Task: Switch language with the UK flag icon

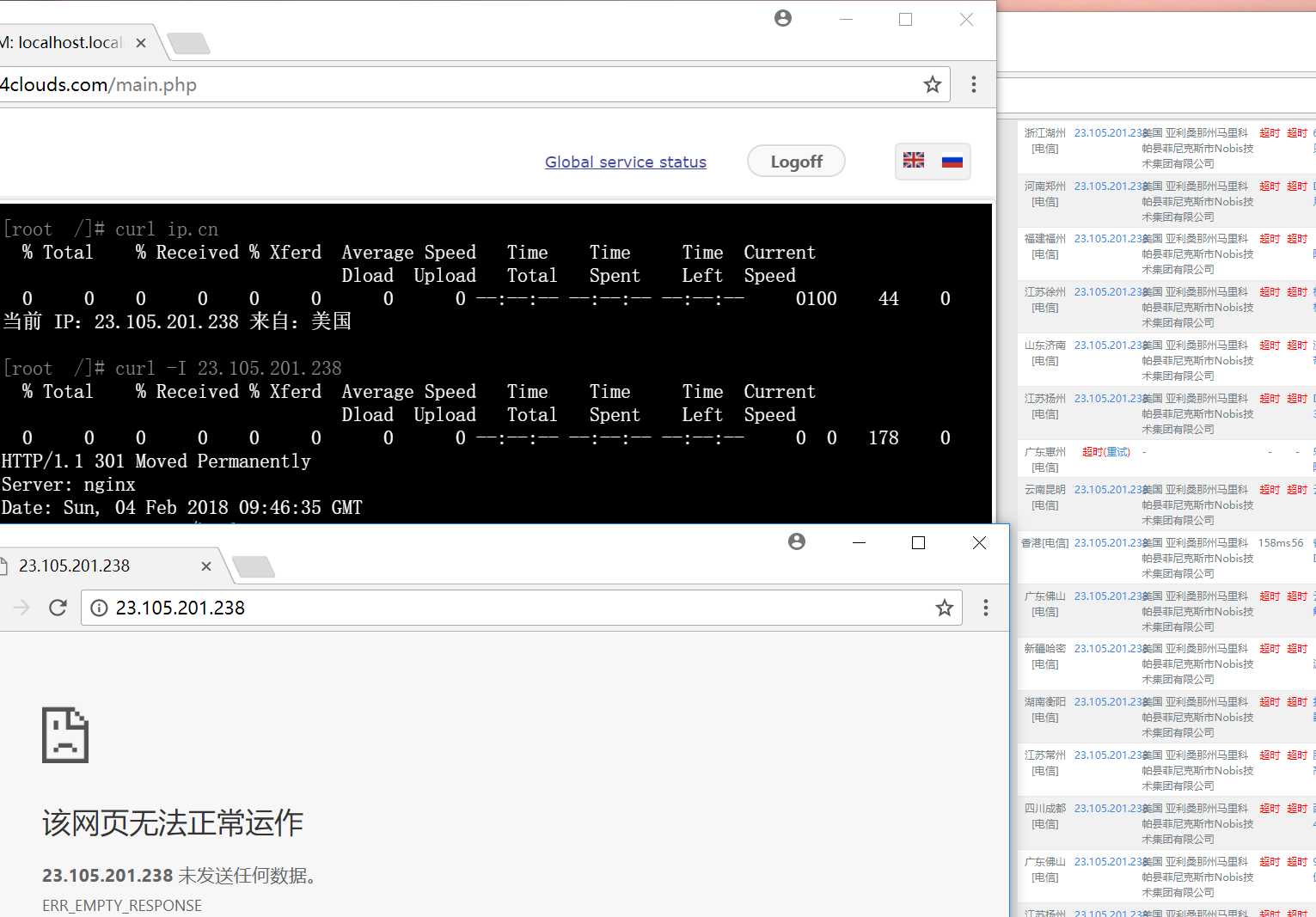Action: click(914, 160)
